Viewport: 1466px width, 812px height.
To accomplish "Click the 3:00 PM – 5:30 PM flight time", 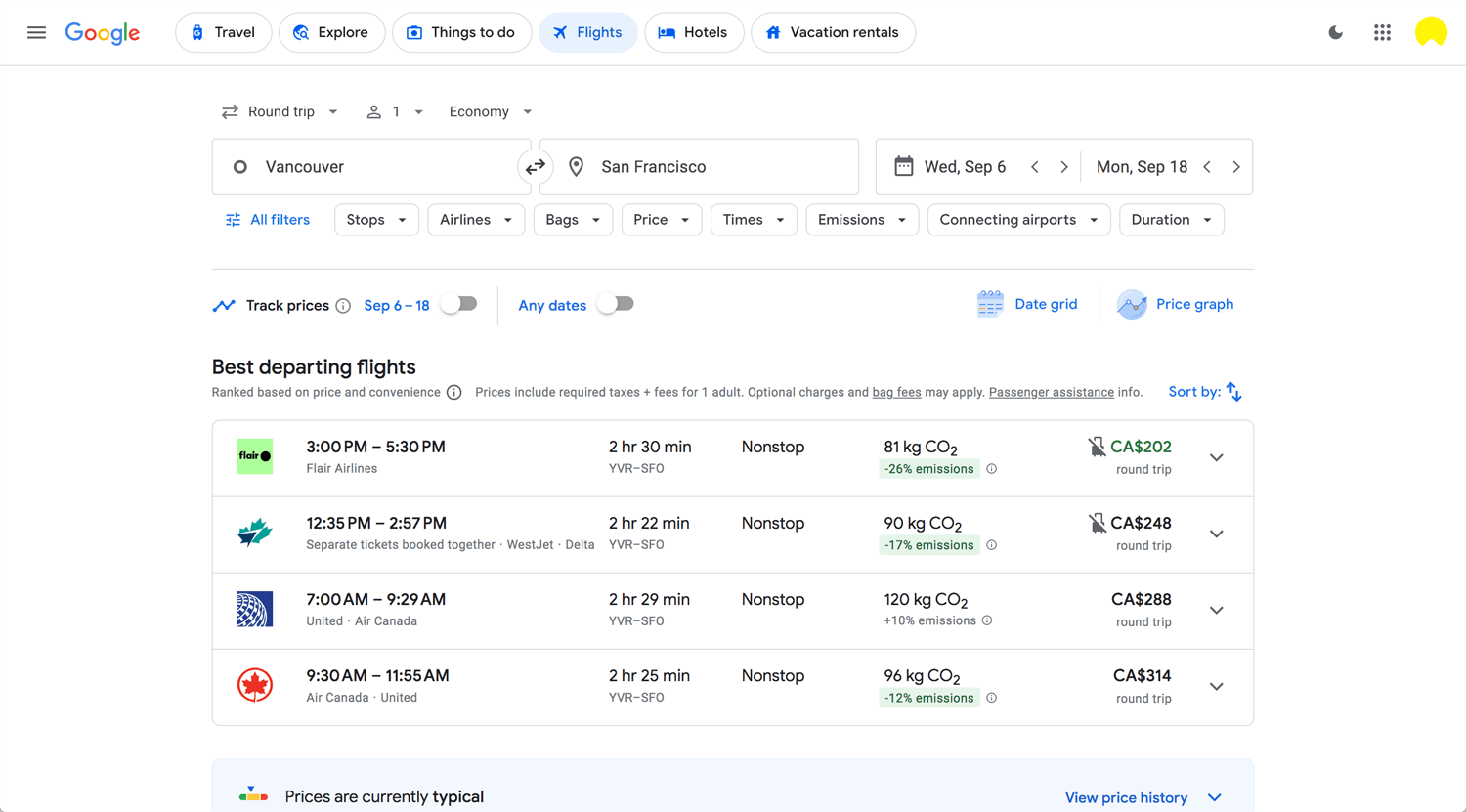I will click(375, 447).
